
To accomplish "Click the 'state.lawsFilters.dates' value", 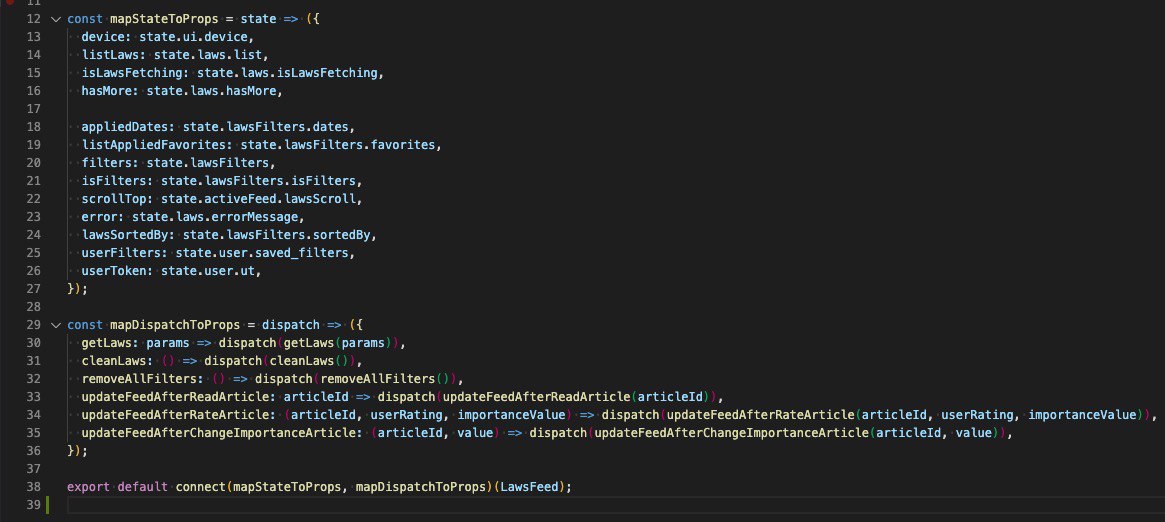I will click(x=266, y=127).
